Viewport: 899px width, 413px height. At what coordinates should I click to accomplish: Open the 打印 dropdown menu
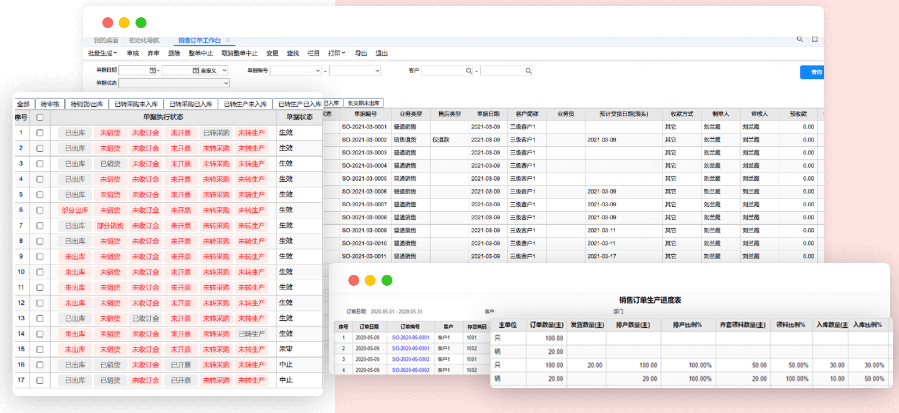[337, 53]
